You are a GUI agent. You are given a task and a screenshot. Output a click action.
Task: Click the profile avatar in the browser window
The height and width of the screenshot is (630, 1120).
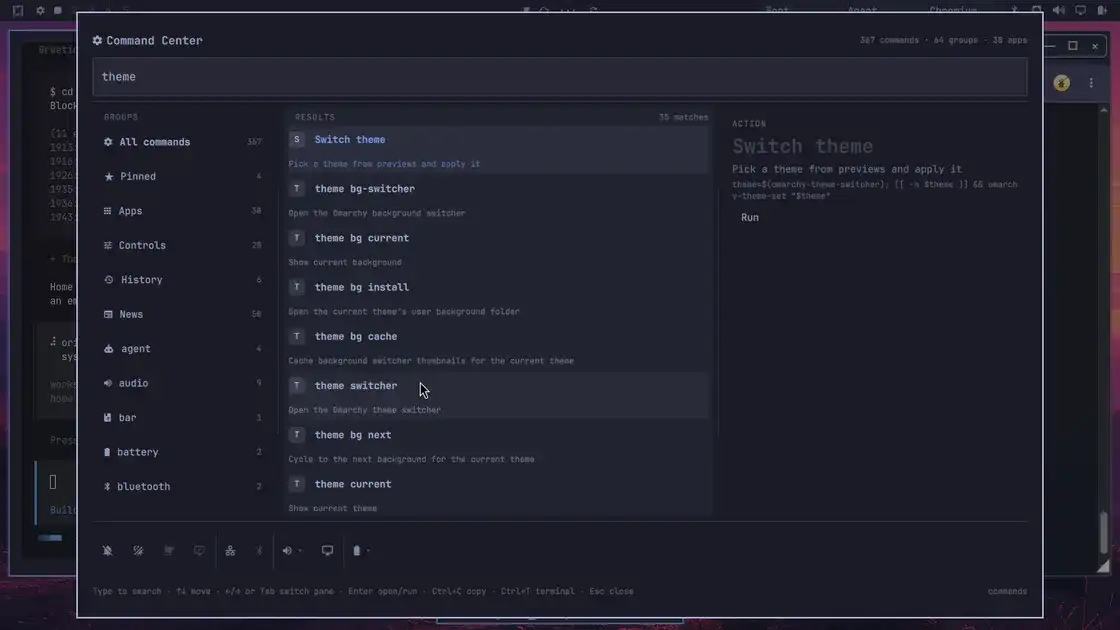click(x=1062, y=83)
